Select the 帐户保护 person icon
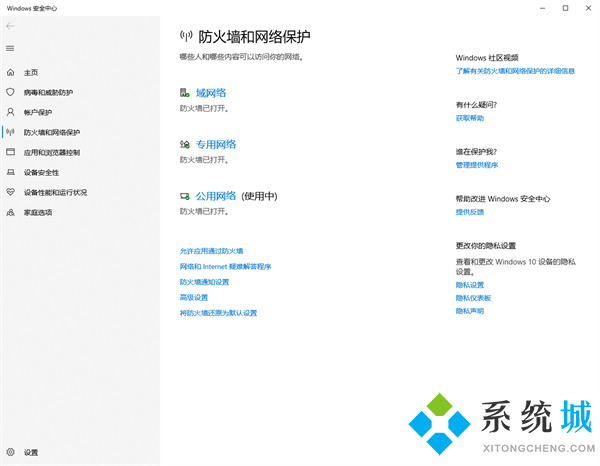The image size is (600, 466). 11,112
